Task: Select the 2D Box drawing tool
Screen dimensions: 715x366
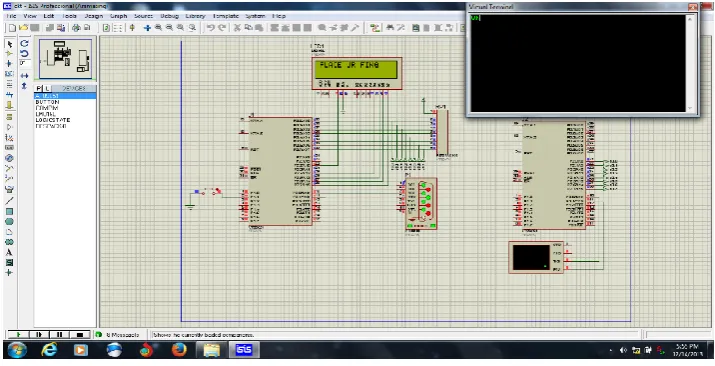Action: pyautogui.click(x=9, y=211)
